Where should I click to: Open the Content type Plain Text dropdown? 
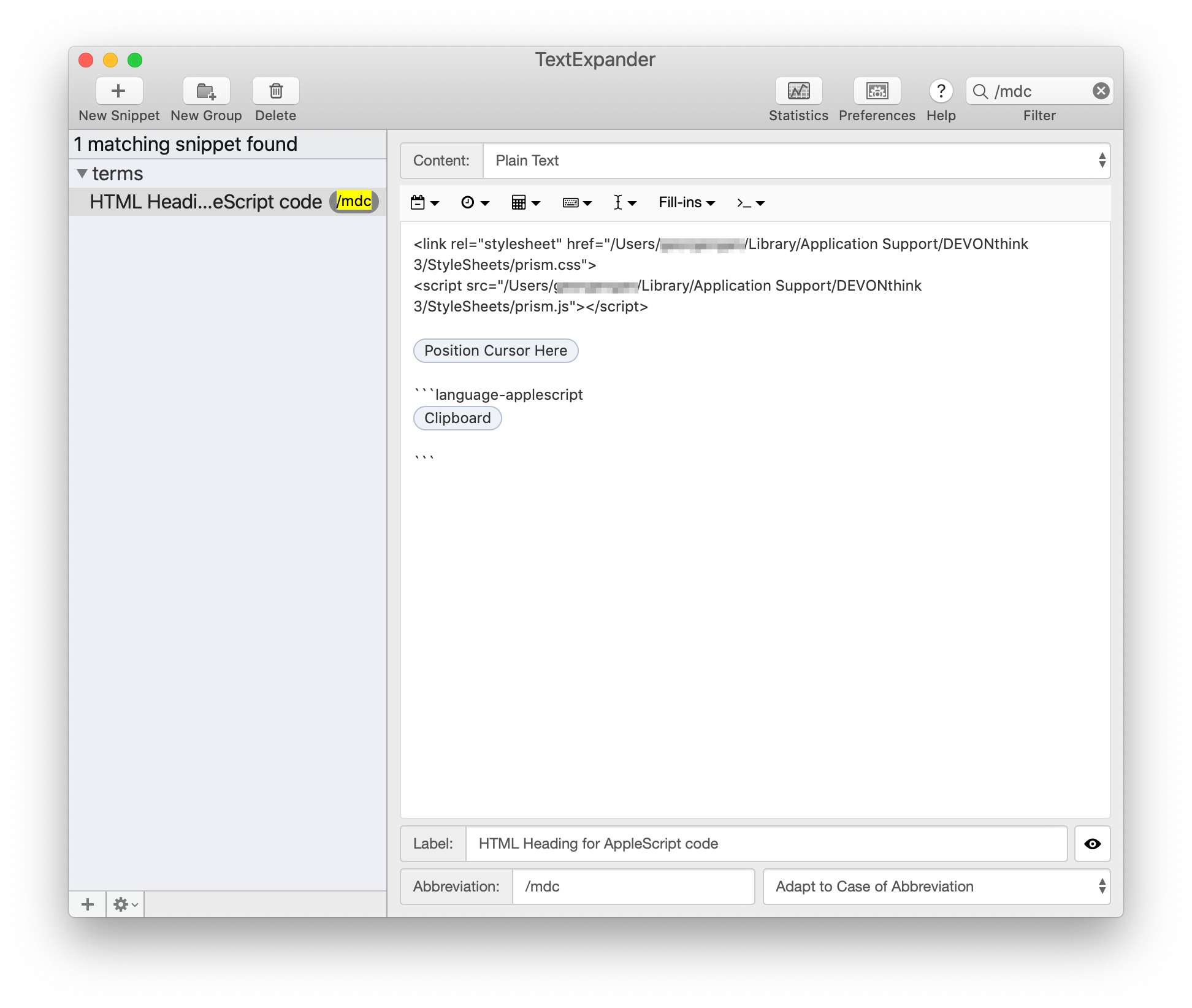[796, 161]
